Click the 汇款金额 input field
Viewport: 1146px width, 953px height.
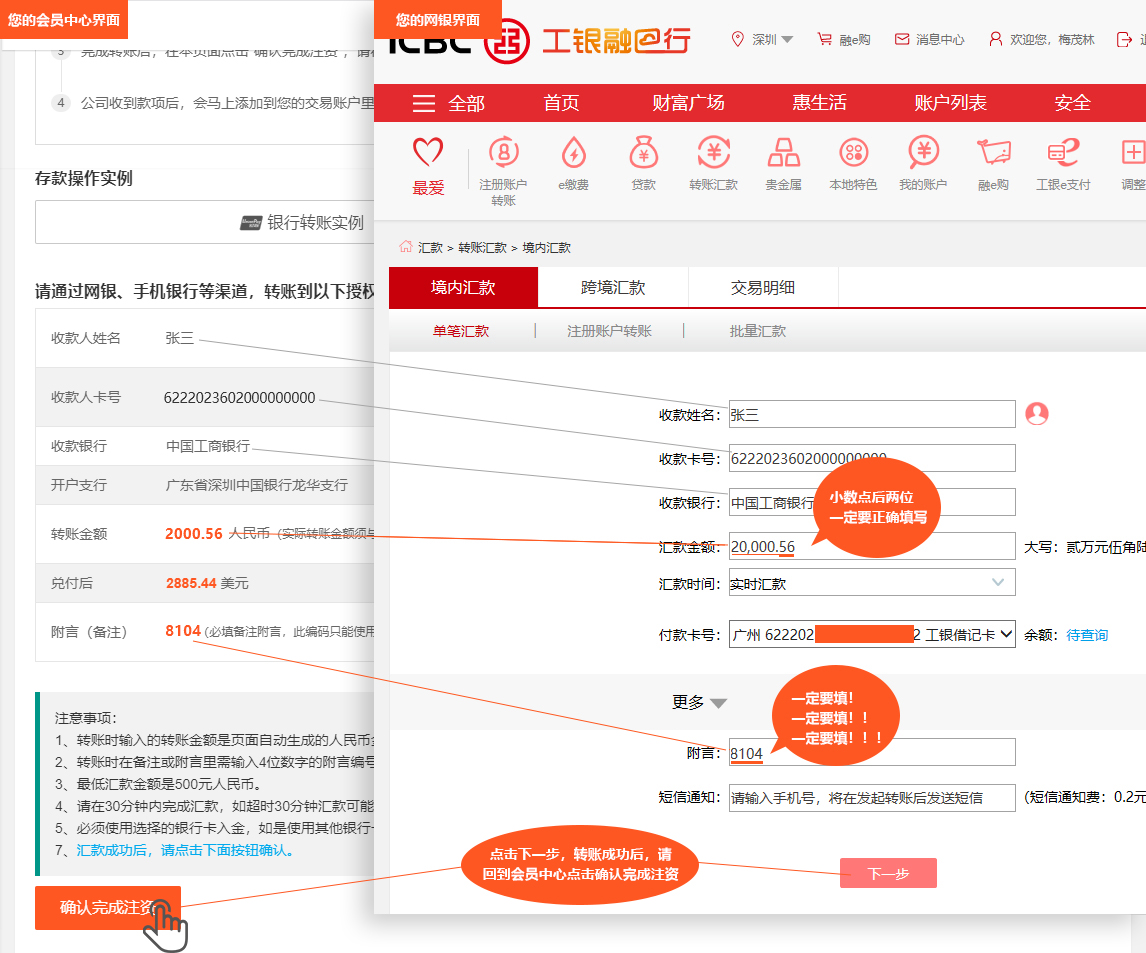click(872, 546)
